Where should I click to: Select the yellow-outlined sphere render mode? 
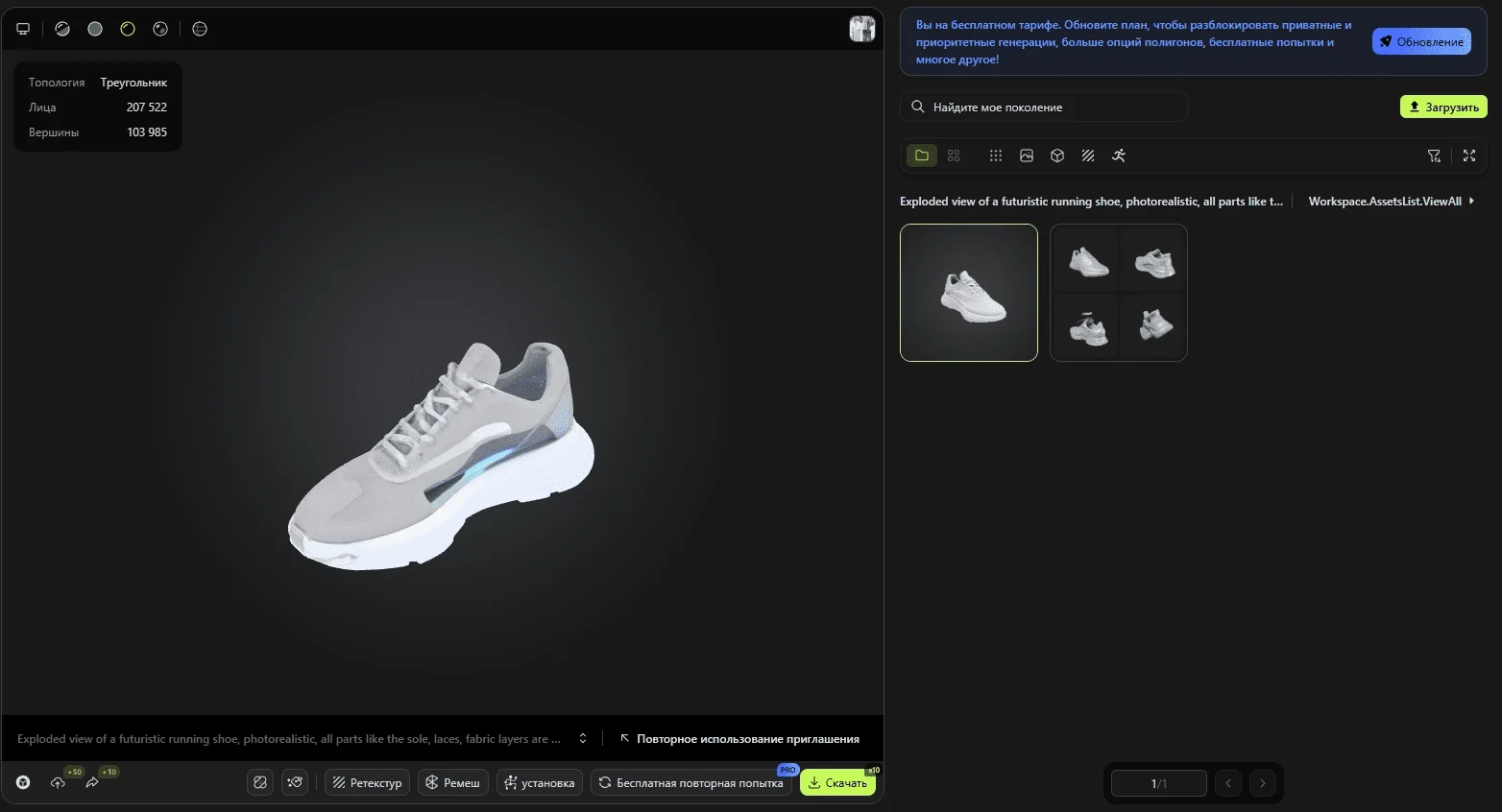click(128, 29)
